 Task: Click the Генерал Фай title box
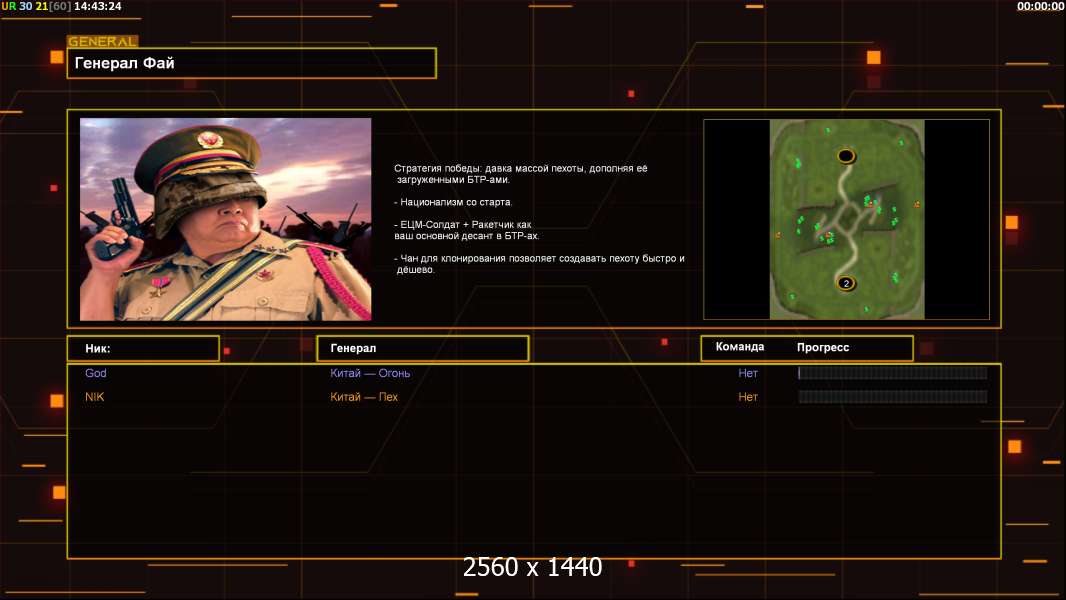tap(251, 63)
